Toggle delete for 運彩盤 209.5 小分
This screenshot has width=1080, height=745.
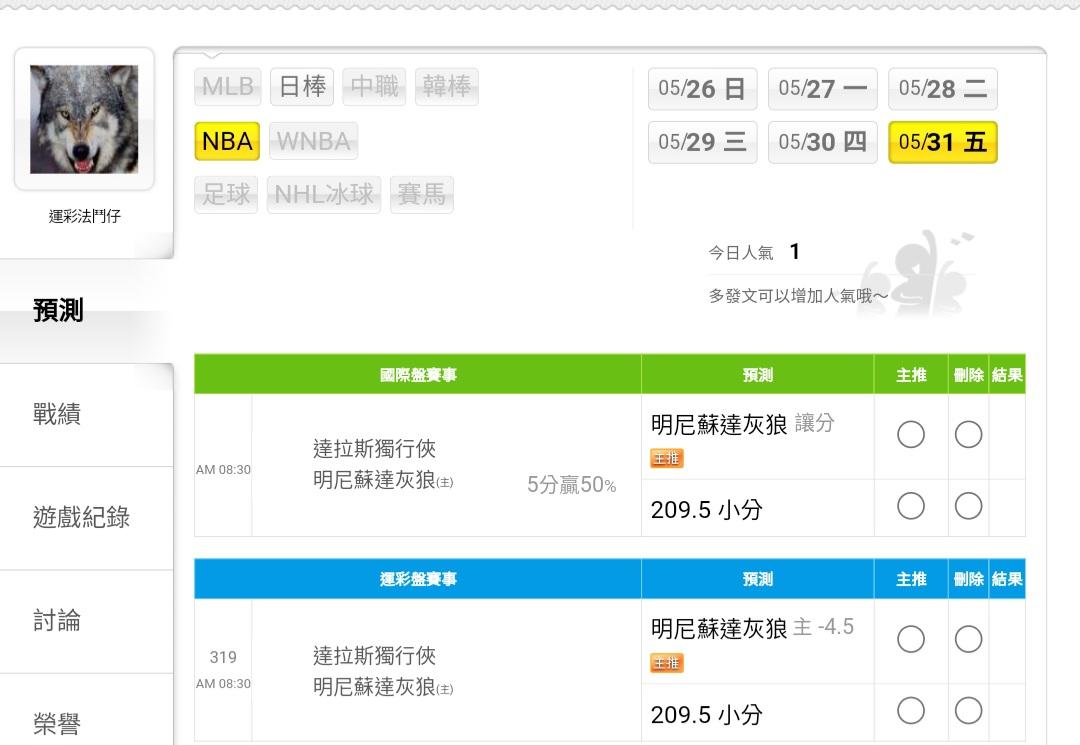[x=968, y=711]
